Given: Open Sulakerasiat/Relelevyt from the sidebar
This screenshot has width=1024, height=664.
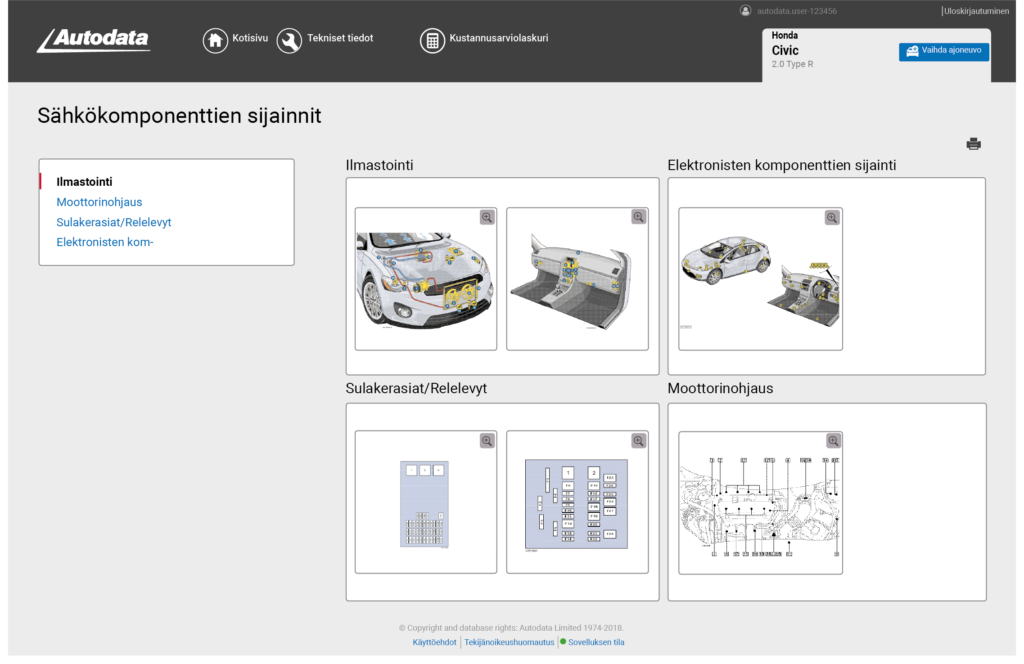Looking at the screenshot, I should click(x=114, y=222).
